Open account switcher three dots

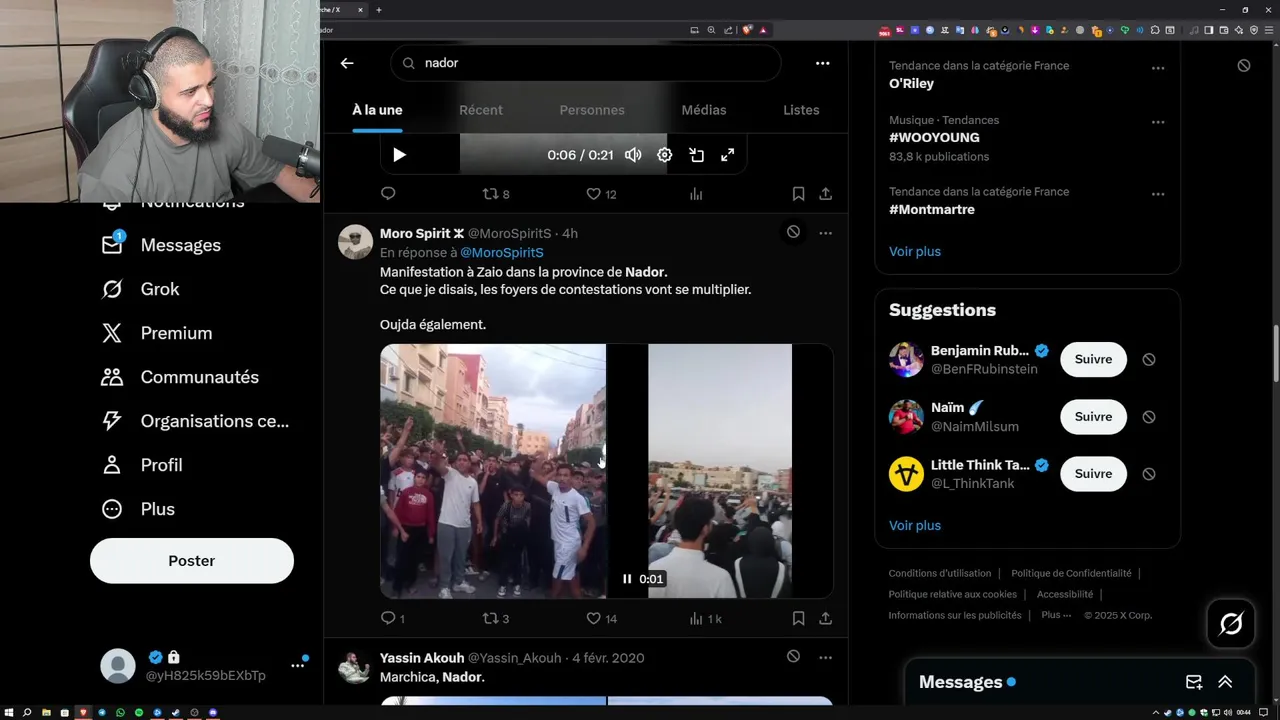pyautogui.click(x=297, y=665)
